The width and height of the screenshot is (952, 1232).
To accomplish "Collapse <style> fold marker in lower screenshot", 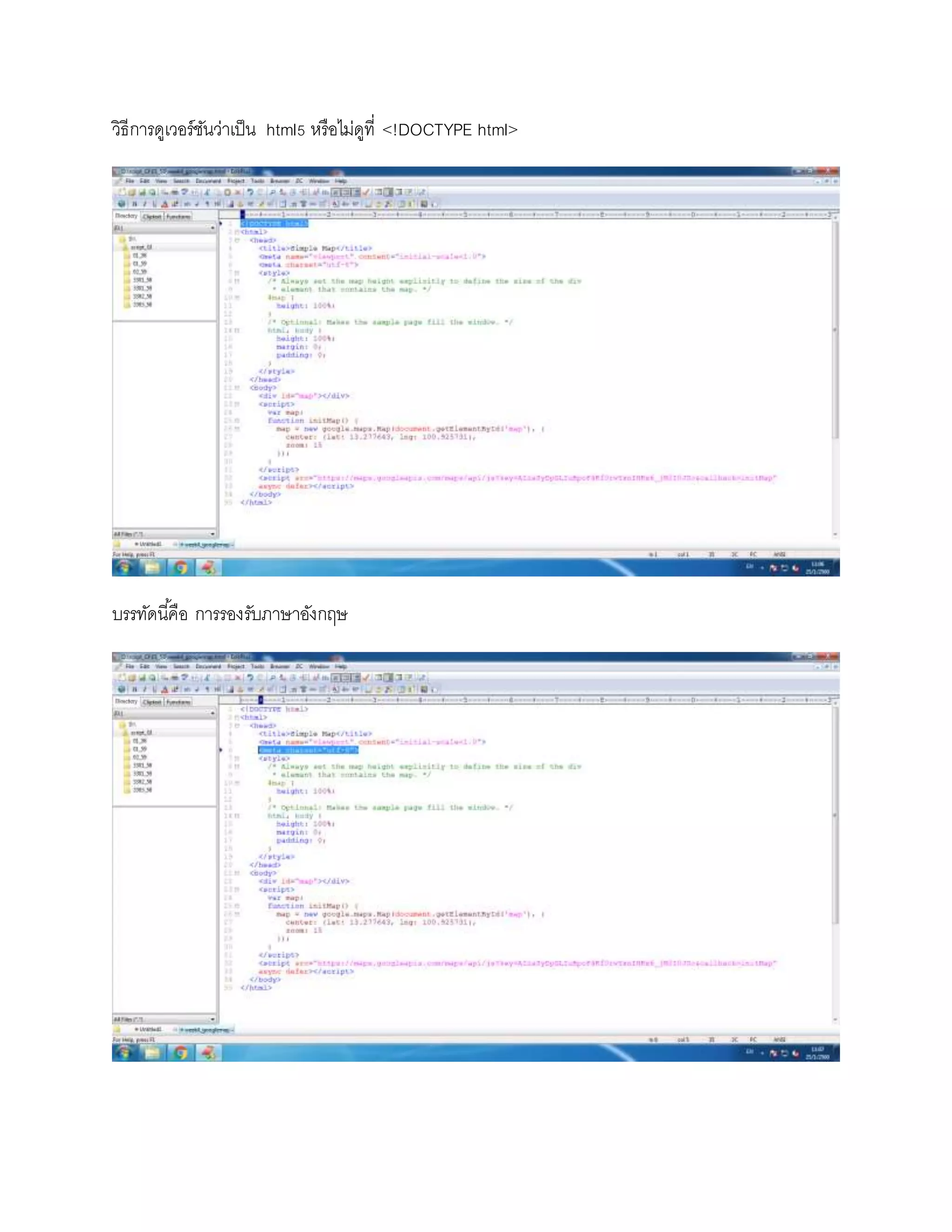I will [x=237, y=759].
